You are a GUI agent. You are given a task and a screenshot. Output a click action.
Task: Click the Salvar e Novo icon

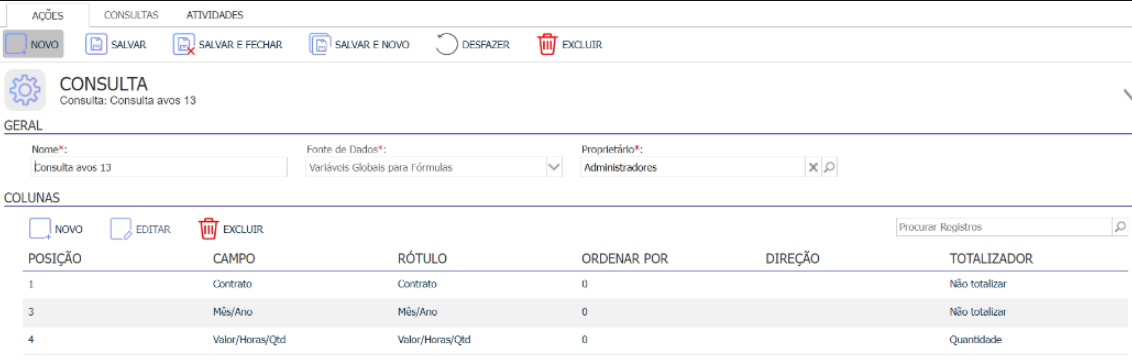tap(320, 44)
